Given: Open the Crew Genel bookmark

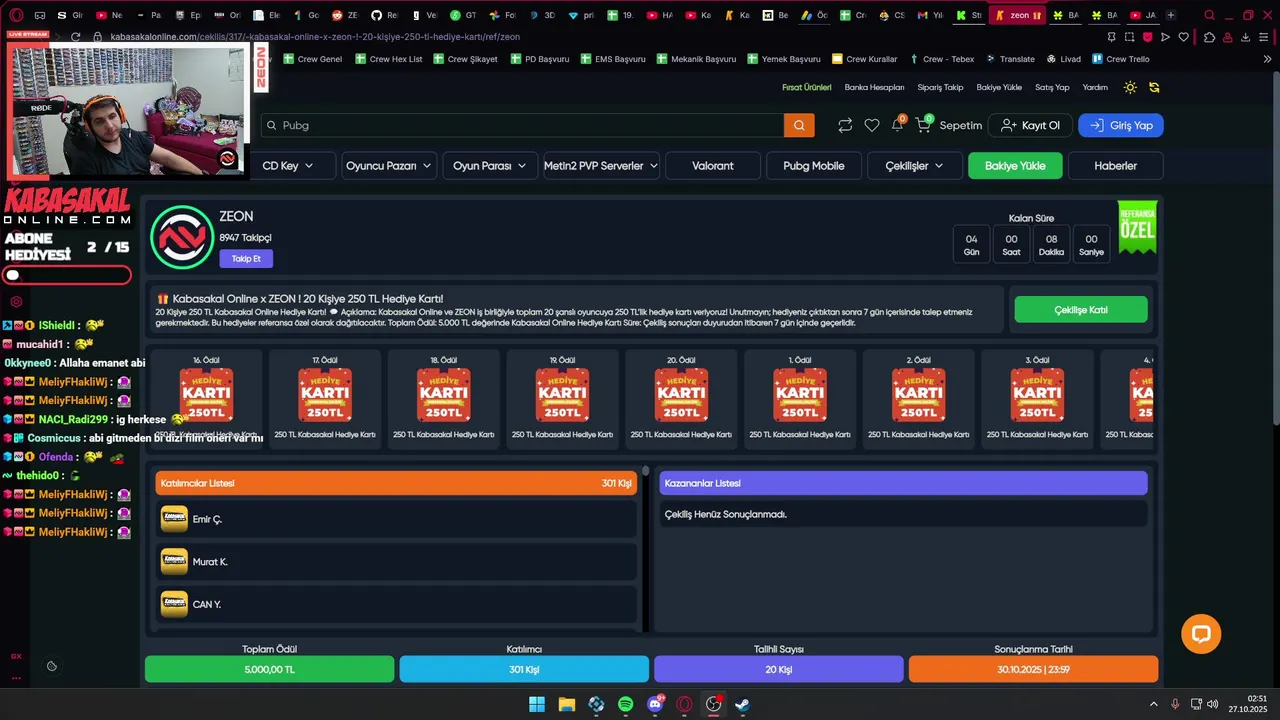Looking at the screenshot, I should pyautogui.click(x=313, y=59).
